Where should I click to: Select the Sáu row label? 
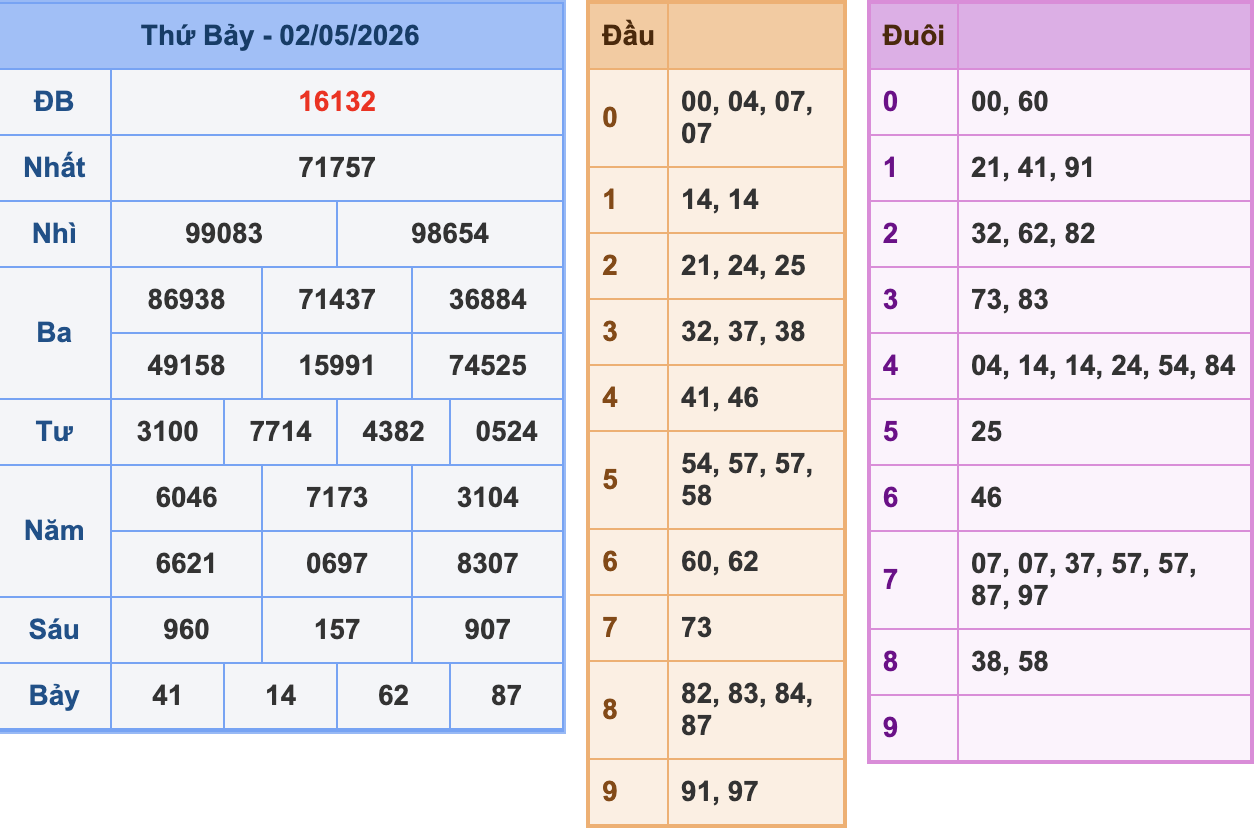55,630
